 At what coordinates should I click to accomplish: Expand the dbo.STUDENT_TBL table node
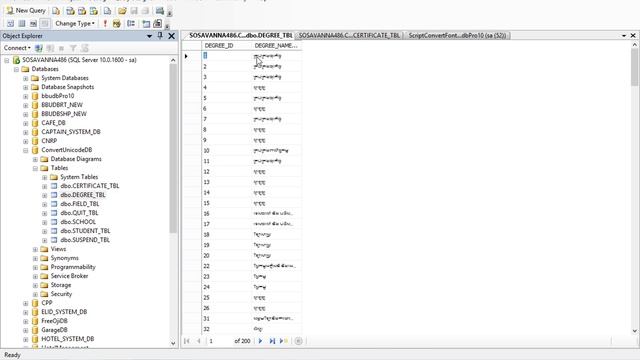44,231
